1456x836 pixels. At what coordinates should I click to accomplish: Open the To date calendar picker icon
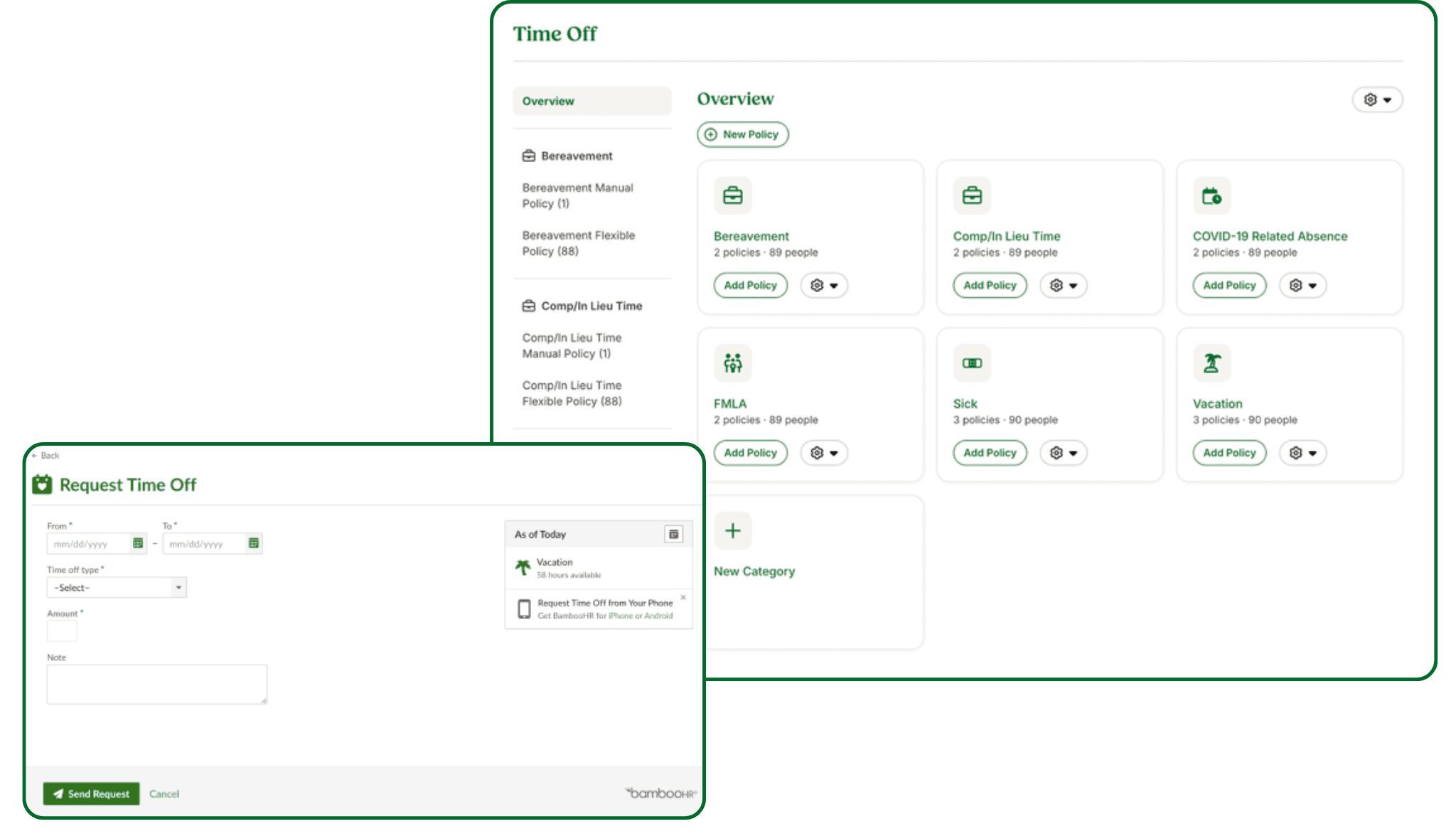pyautogui.click(x=254, y=543)
